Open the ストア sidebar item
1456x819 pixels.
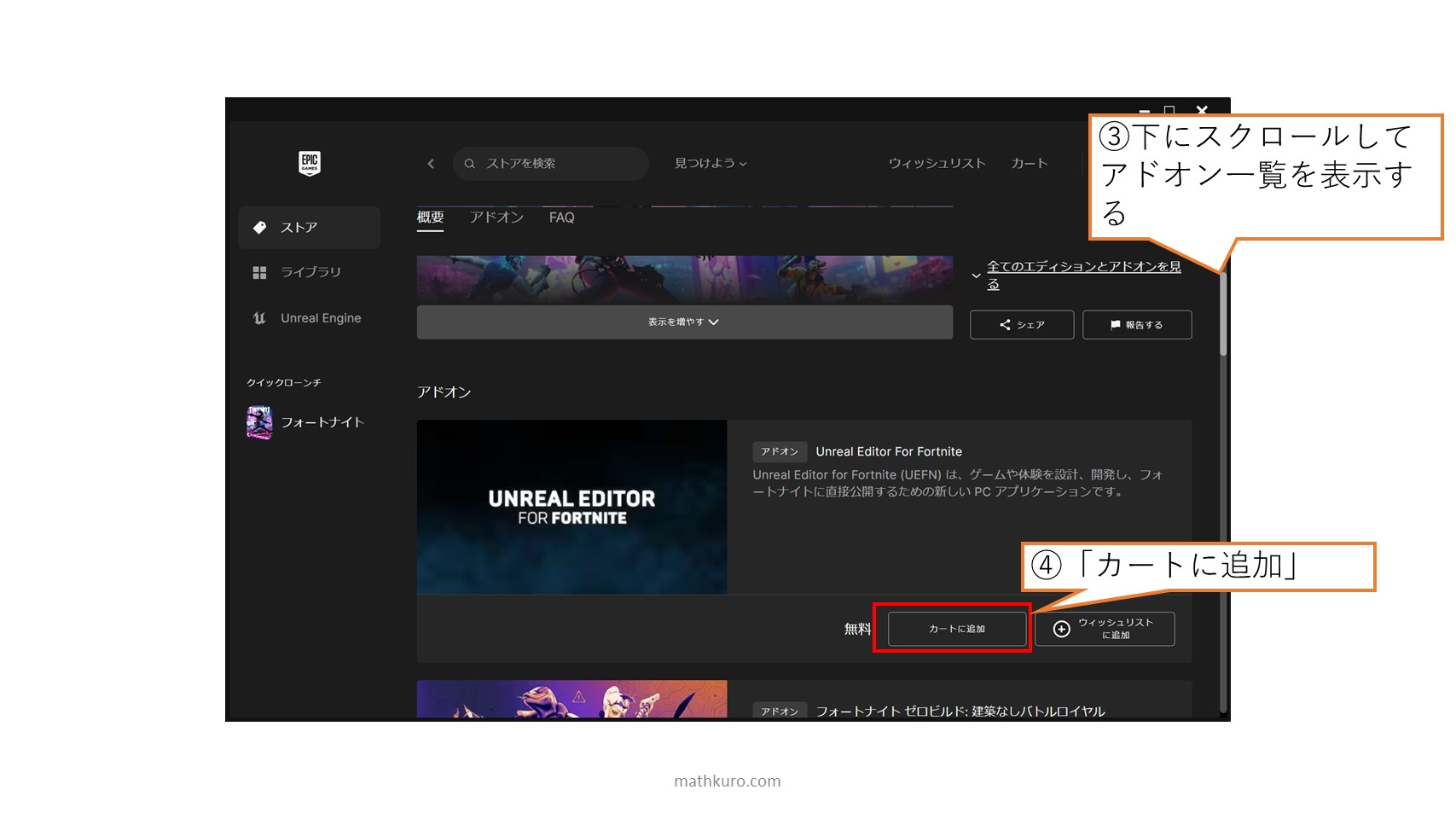310,228
